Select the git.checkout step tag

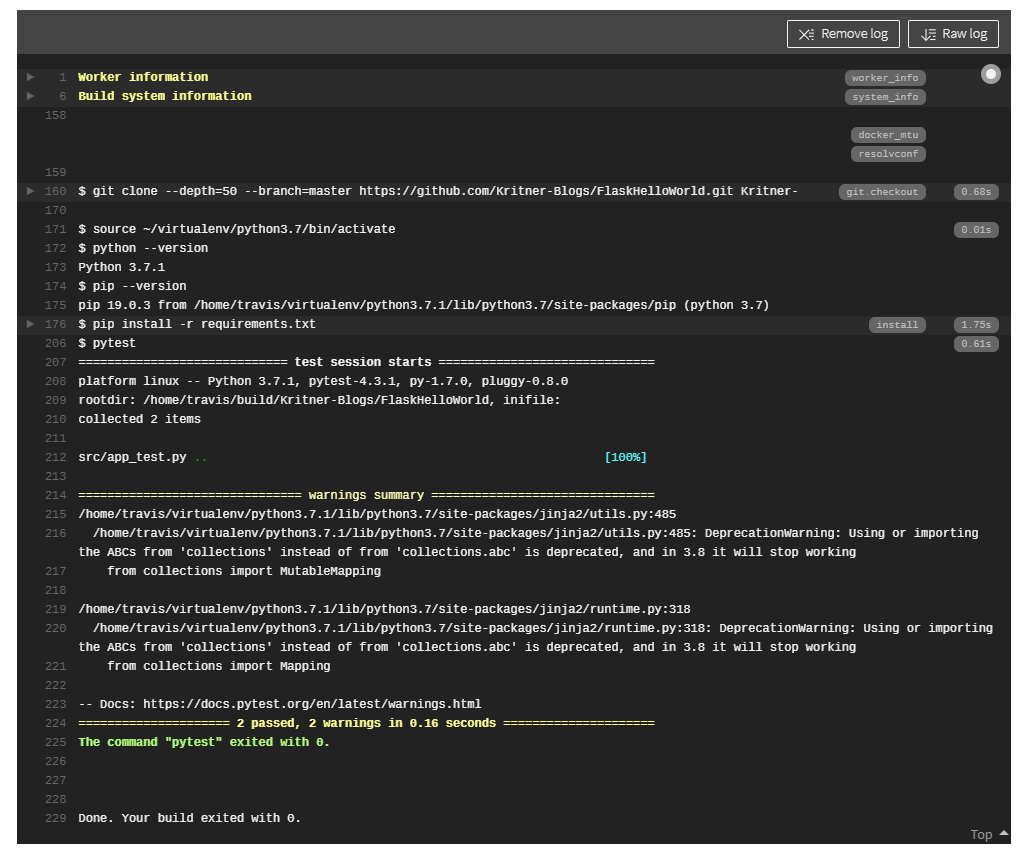coord(881,191)
